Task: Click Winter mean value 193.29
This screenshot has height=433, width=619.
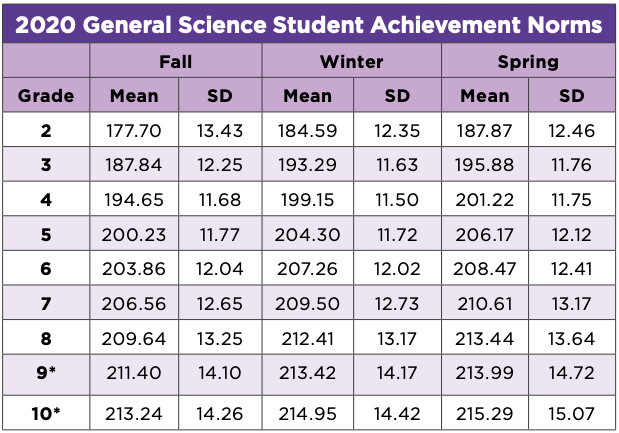Action: pyautogui.click(x=307, y=165)
